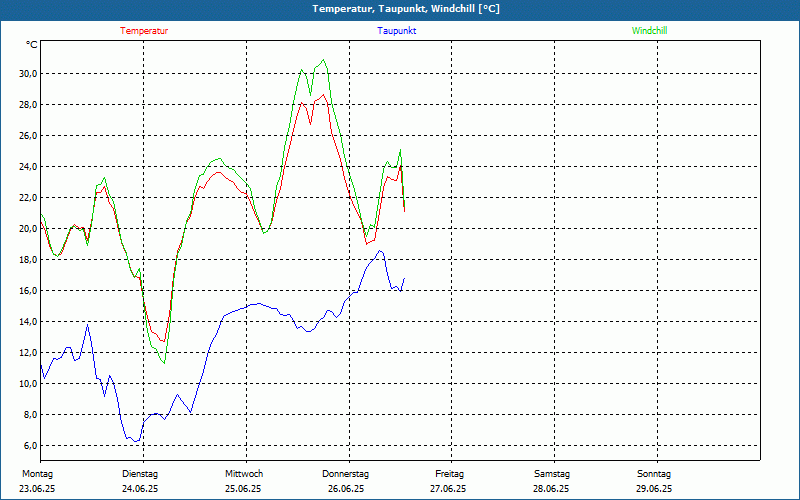
Task: Click the chart title 'Temperatur, Taupunkt, Windchill [°C]'
Action: point(406,9)
